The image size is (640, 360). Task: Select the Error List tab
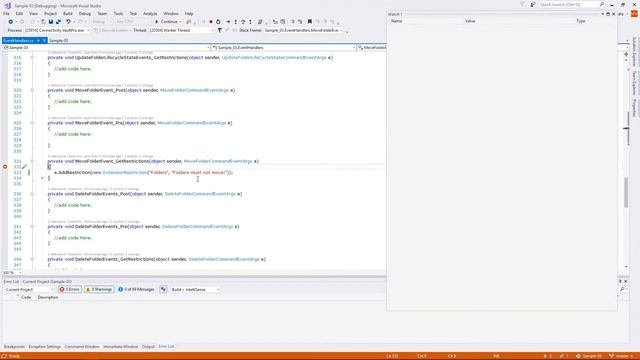point(166,347)
